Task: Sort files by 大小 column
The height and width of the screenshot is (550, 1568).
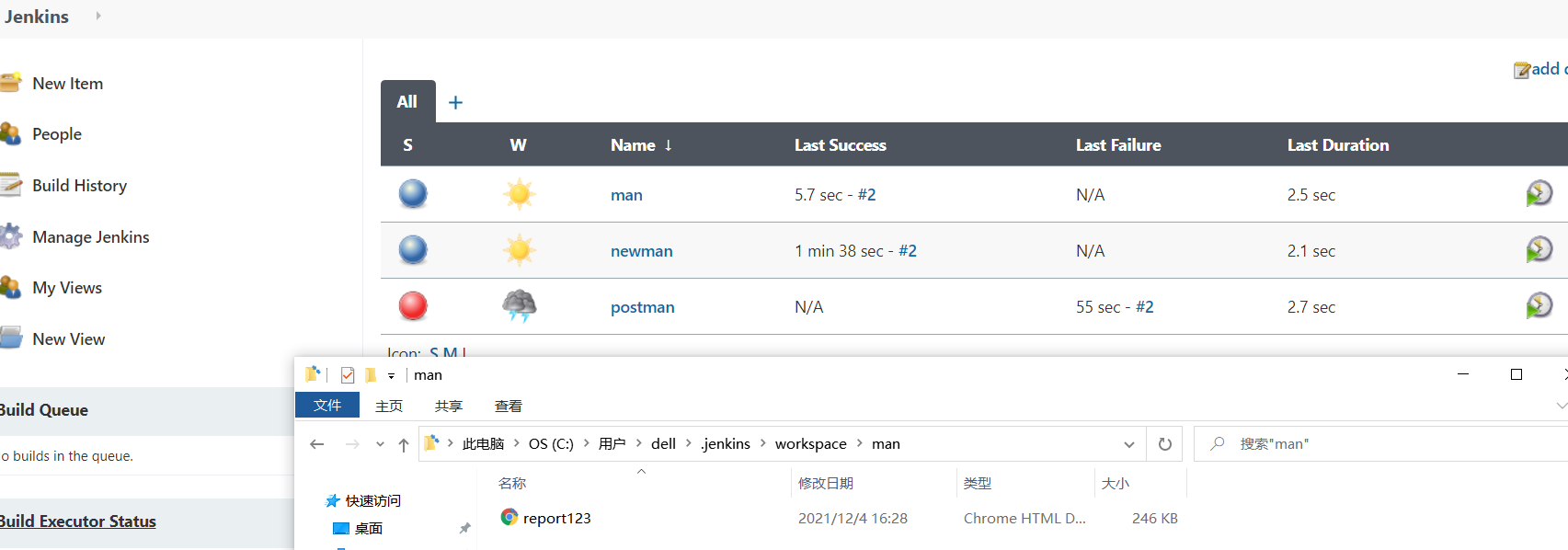Action: point(1115,483)
